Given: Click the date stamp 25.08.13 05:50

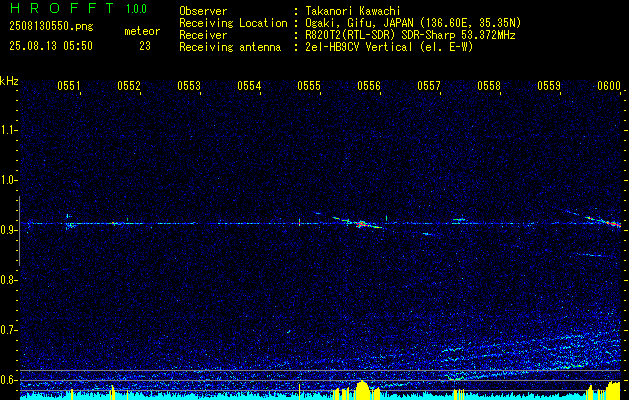Looking at the screenshot, I should click(x=51, y=46).
